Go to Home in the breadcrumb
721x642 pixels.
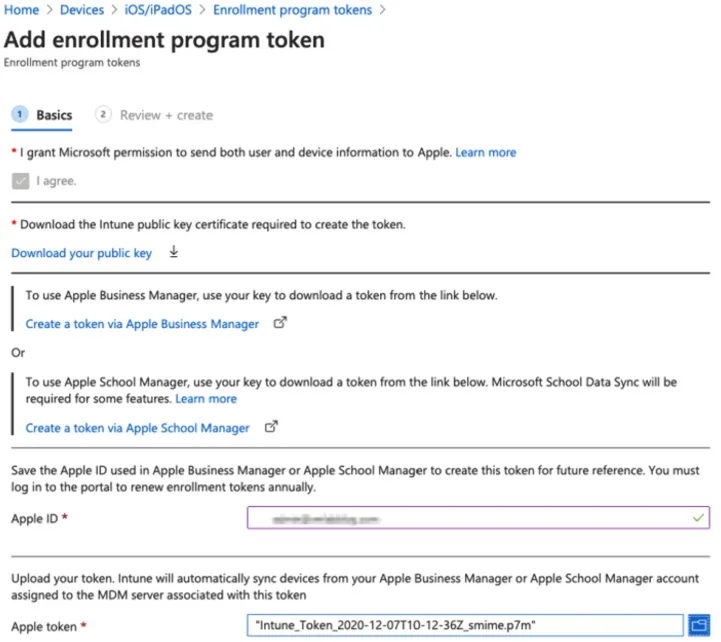(x=21, y=10)
